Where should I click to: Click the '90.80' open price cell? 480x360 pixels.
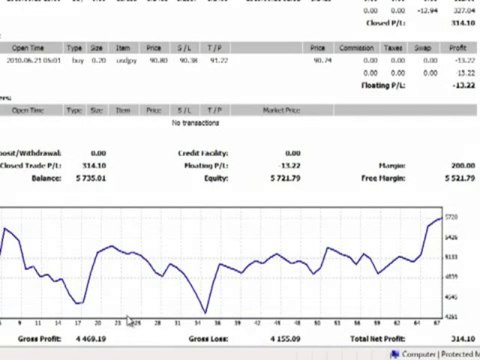(158, 60)
